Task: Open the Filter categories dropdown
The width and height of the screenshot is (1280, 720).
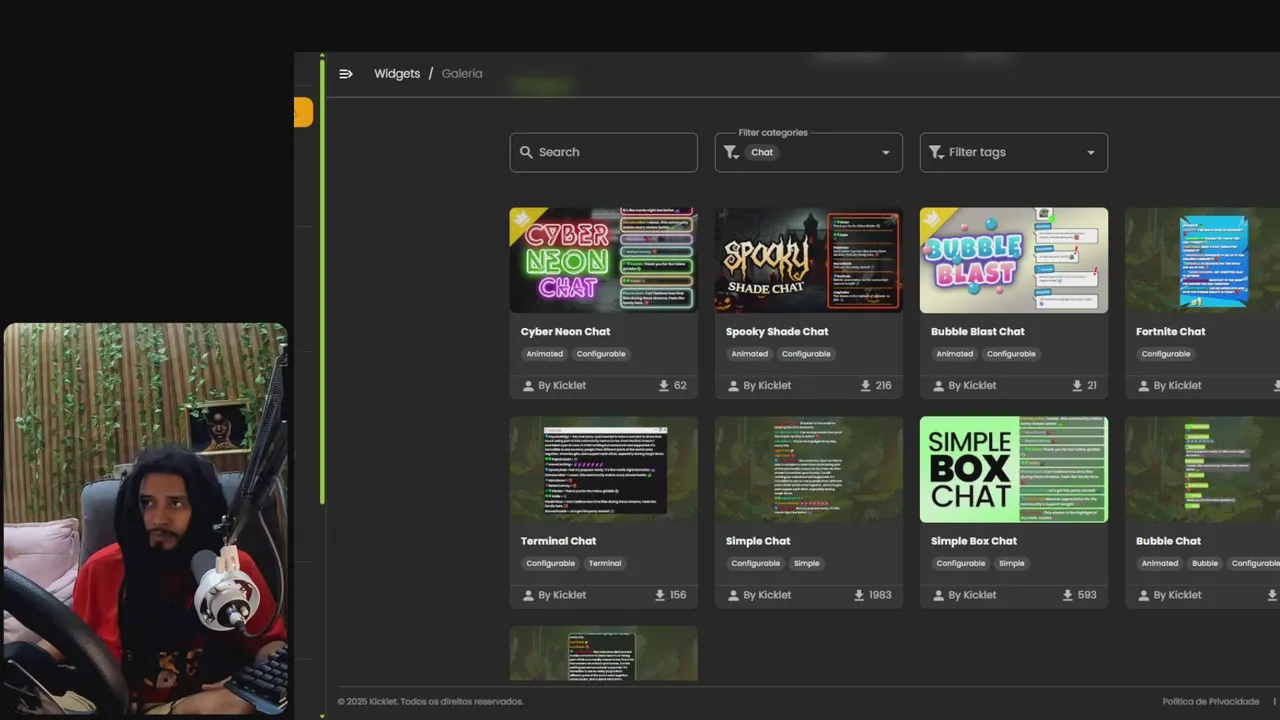Action: 808,152
